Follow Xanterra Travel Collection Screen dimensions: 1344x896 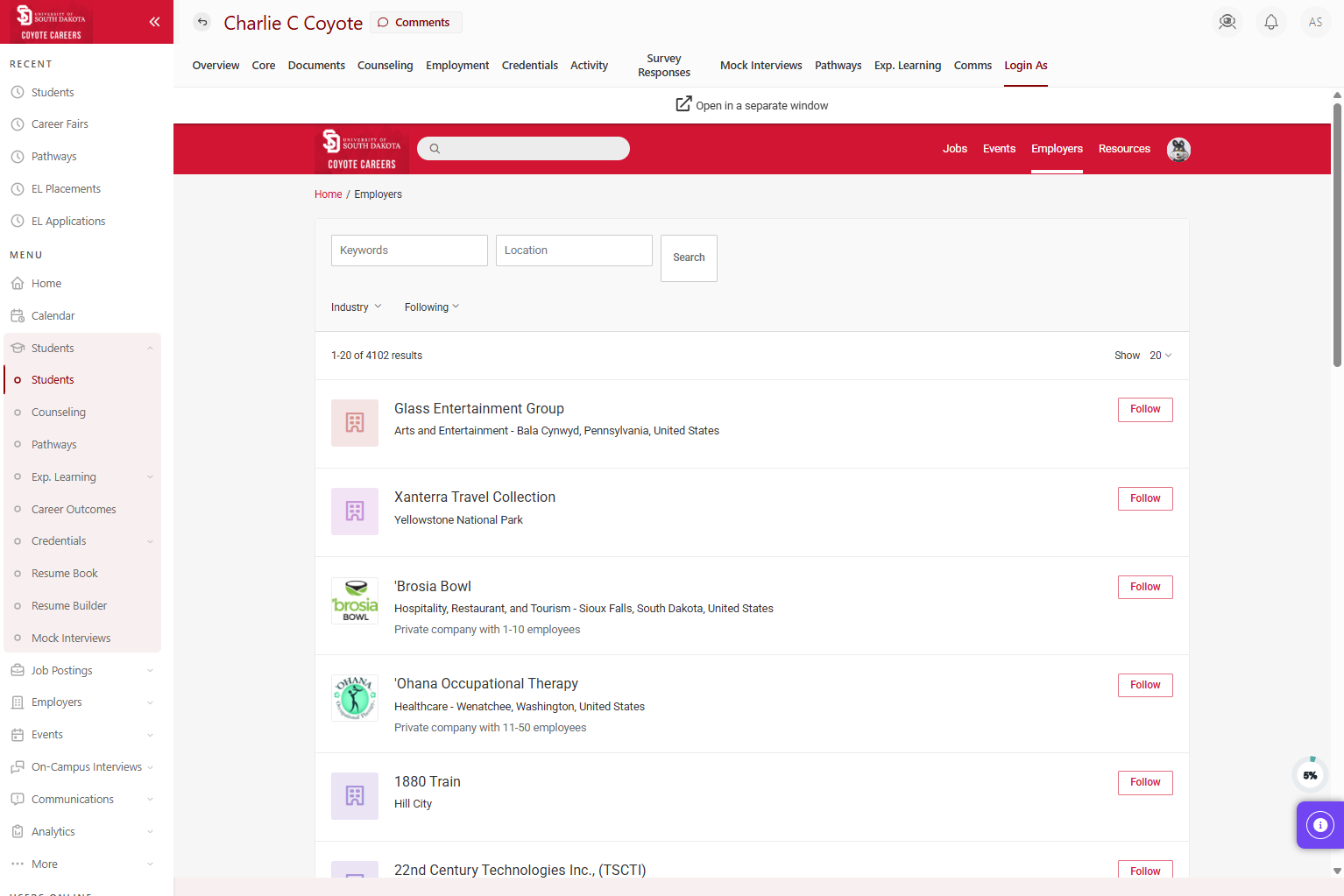click(x=1145, y=498)
